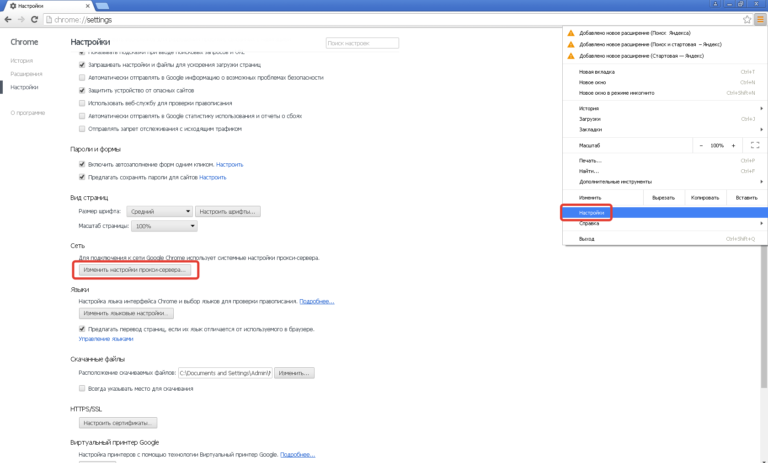Click Вставить in edit row
The width and height of the screenshot is (768, 463).
click(x=746, y=197)
